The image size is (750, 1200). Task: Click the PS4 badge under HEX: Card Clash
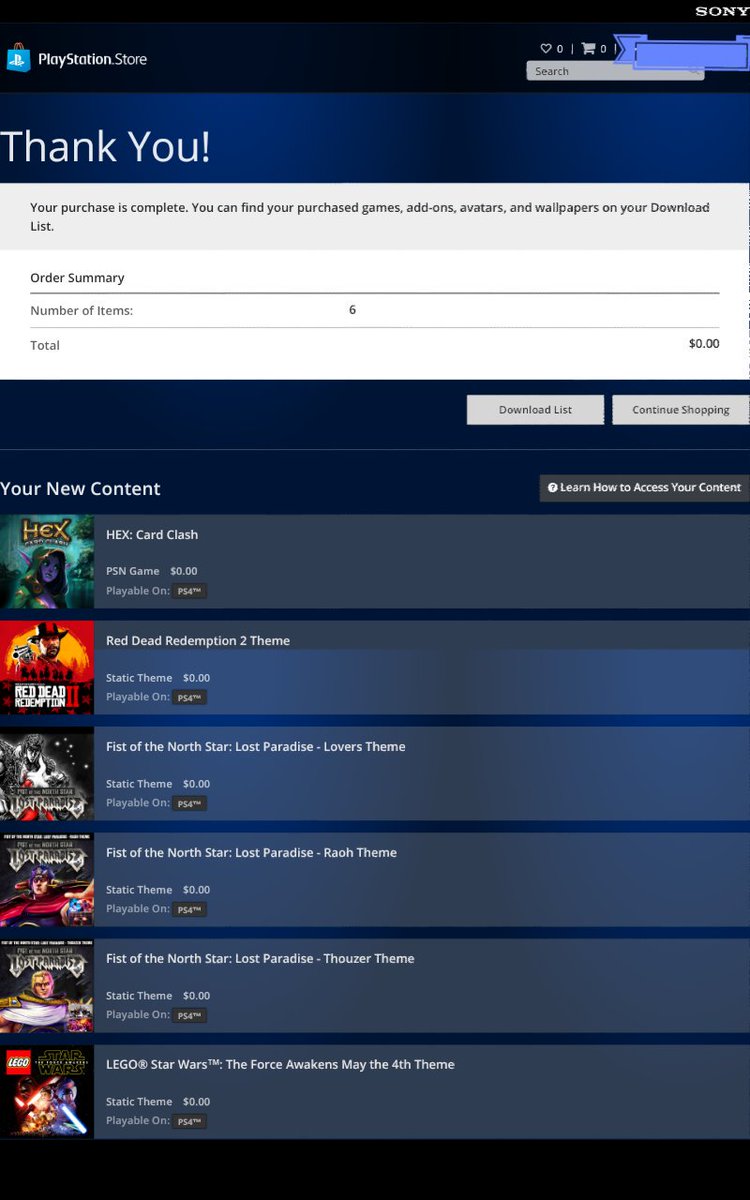189,591
